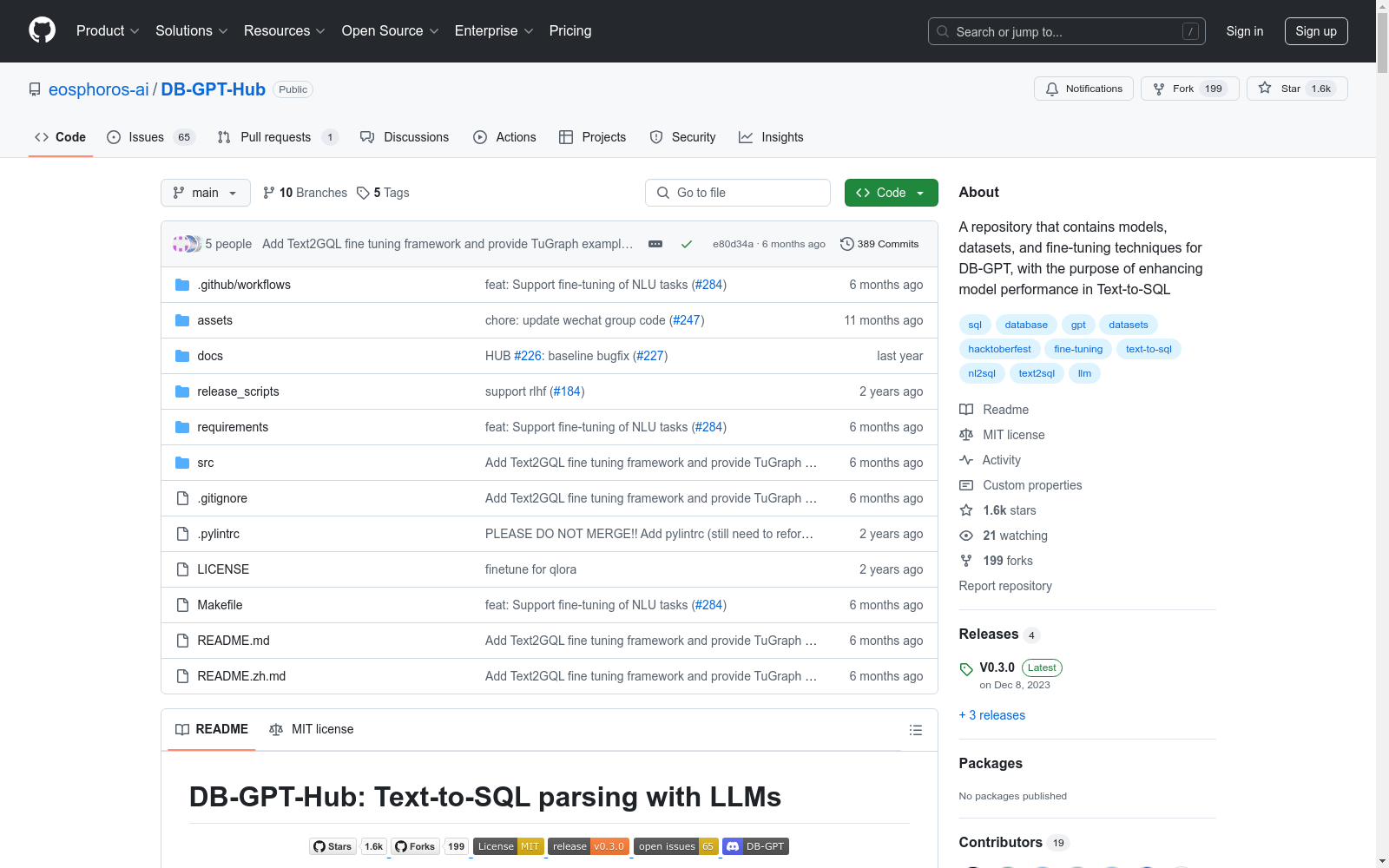1389x868 pixels.
Task: Click the + 3 releases link
Action: point(992,715)
